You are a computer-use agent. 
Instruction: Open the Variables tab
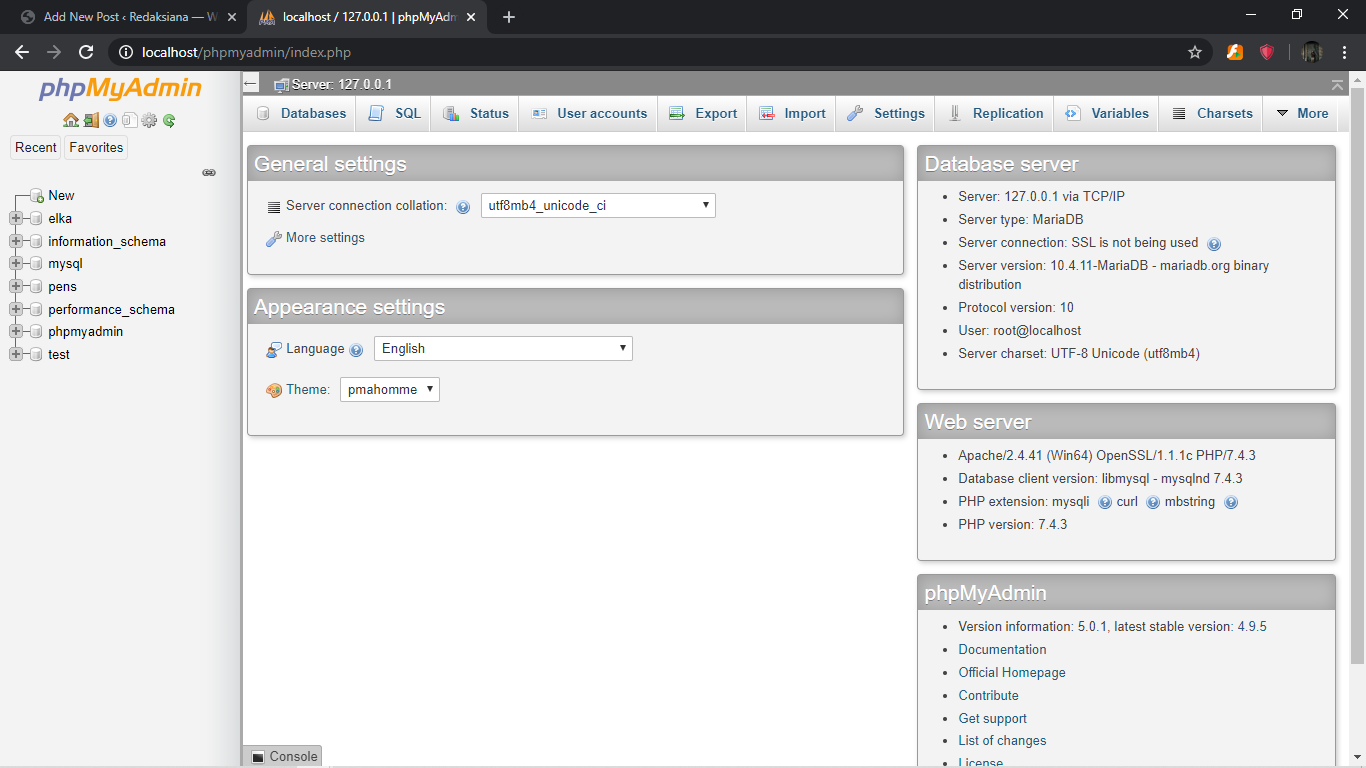coord(1106,114)
